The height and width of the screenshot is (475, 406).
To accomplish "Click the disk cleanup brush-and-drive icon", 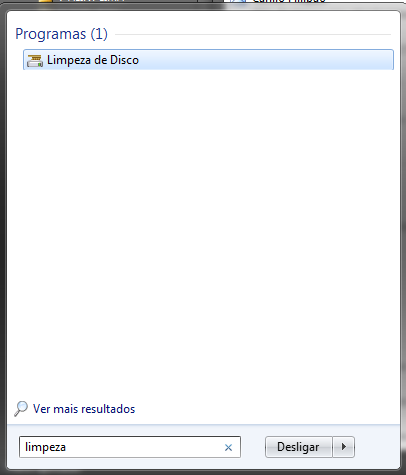I will (35, 60).
